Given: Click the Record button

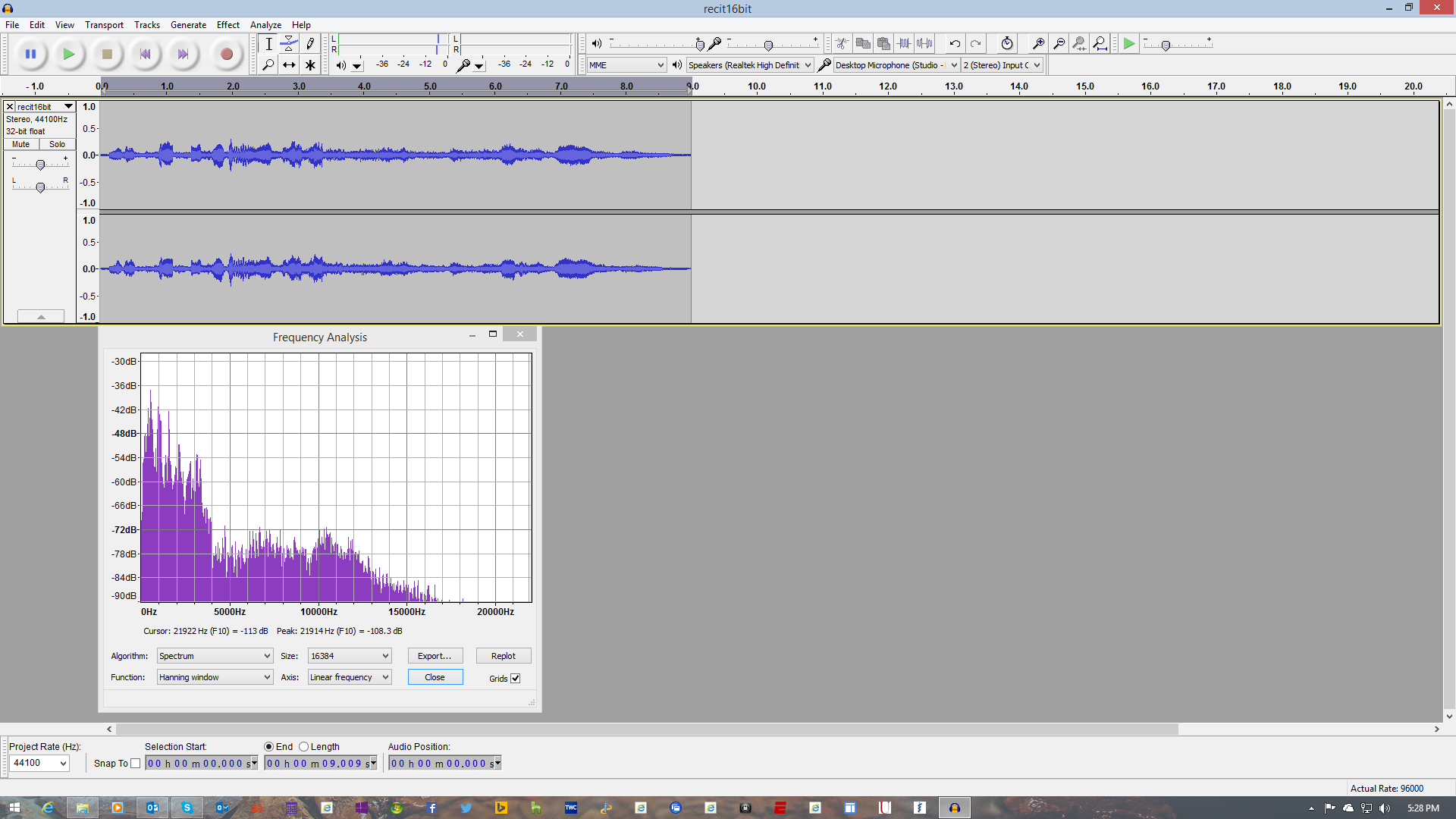Looking at the screenshot, I should (226, 54).
